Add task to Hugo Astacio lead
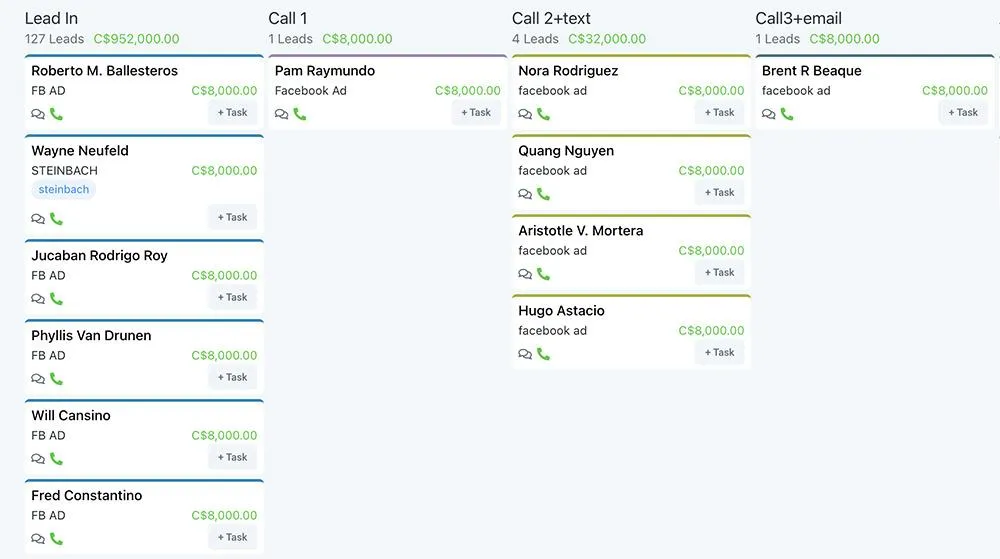 719,352
